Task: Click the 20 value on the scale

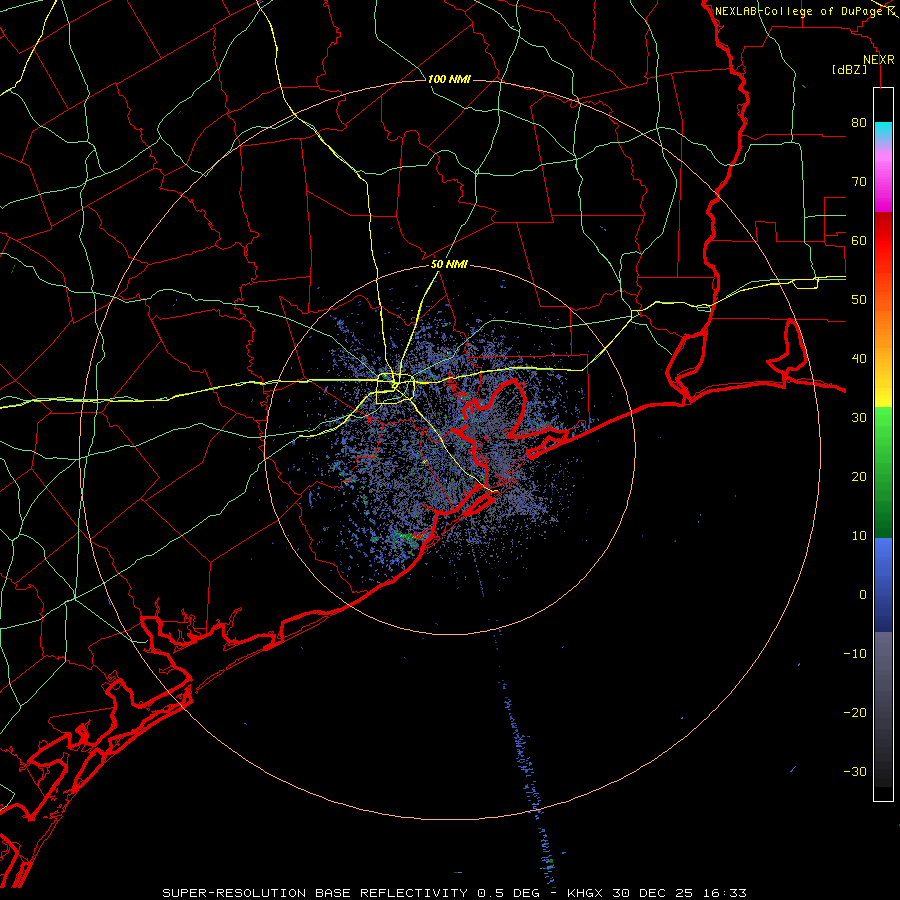Action: pos(859,477)
